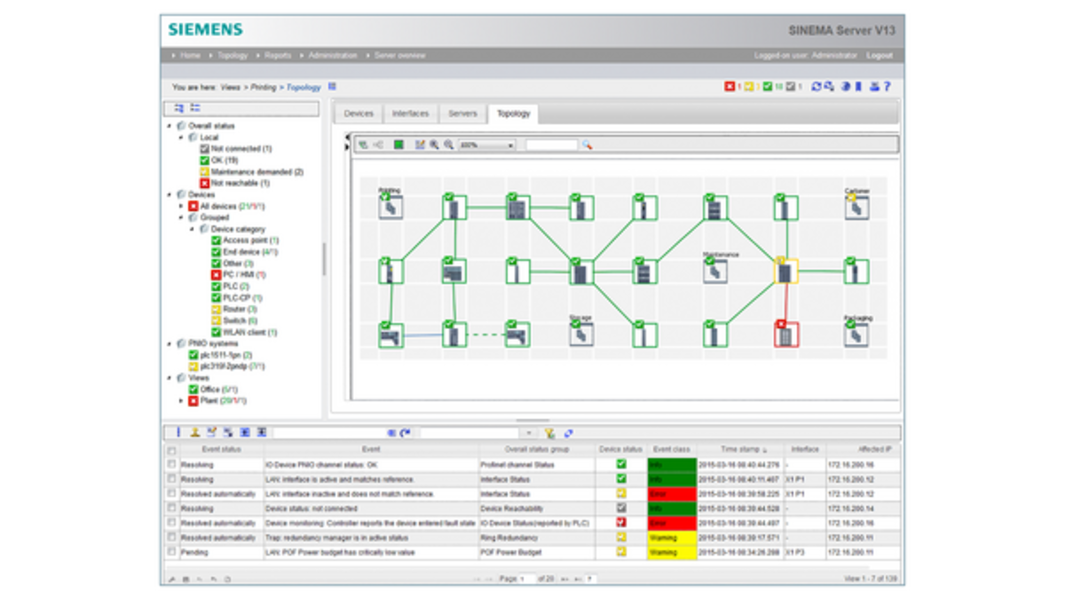Open the dropdown in event toolbar filter field
Viewport: 1065px width, 600px height.
coord(529,433)
